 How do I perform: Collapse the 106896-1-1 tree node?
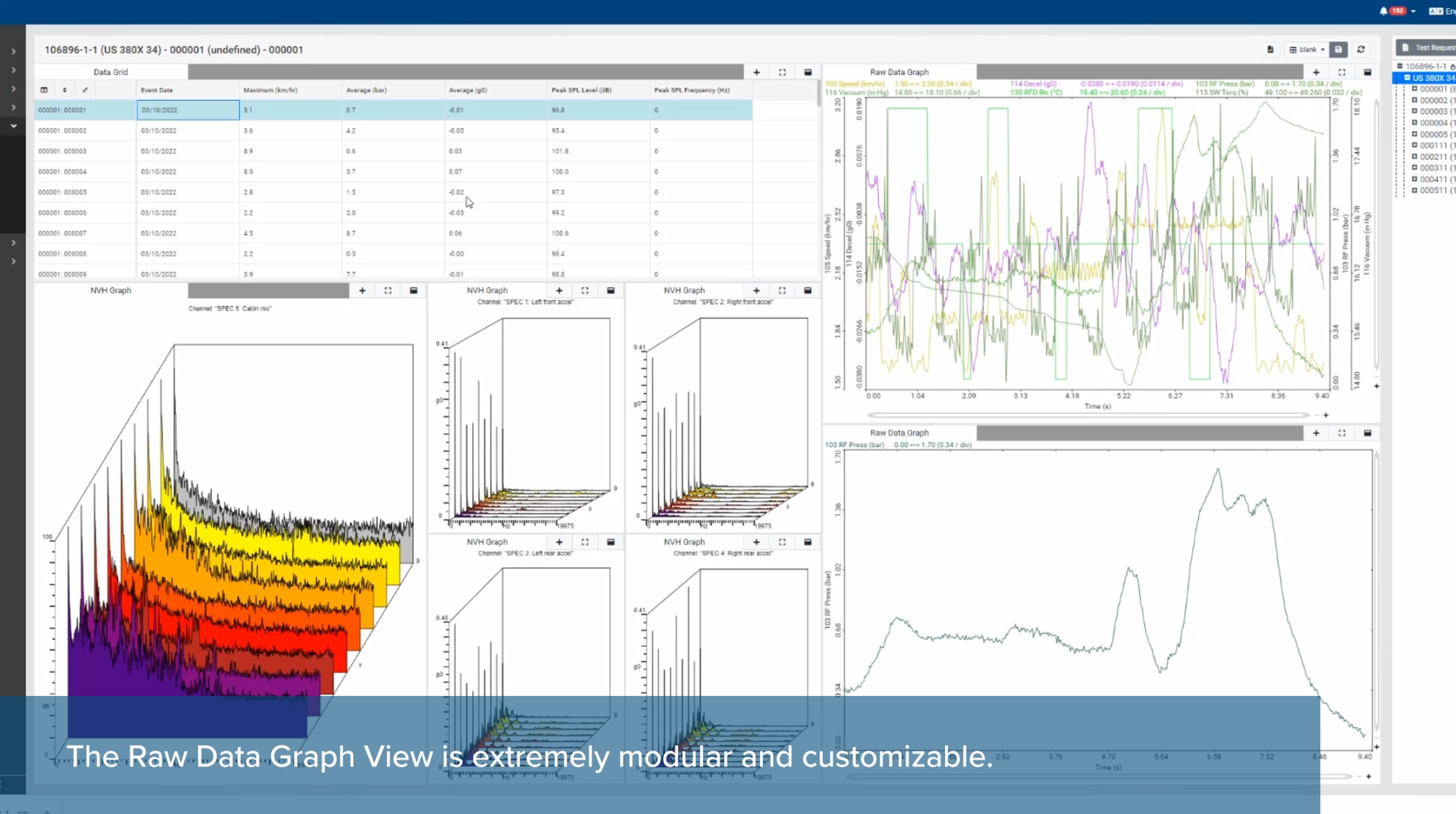(1400, 66)
